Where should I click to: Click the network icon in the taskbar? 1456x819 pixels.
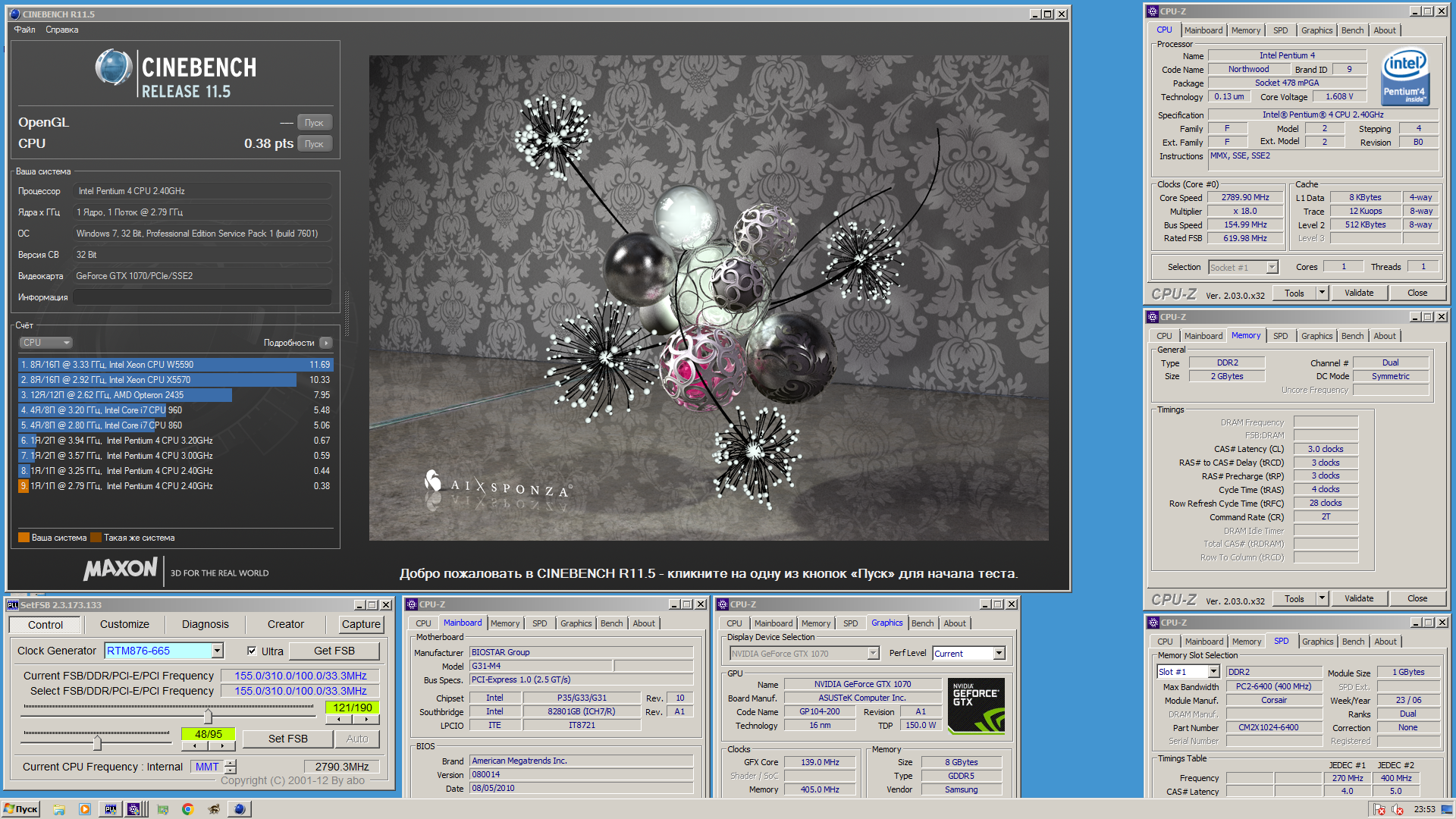tap(162, 809)
